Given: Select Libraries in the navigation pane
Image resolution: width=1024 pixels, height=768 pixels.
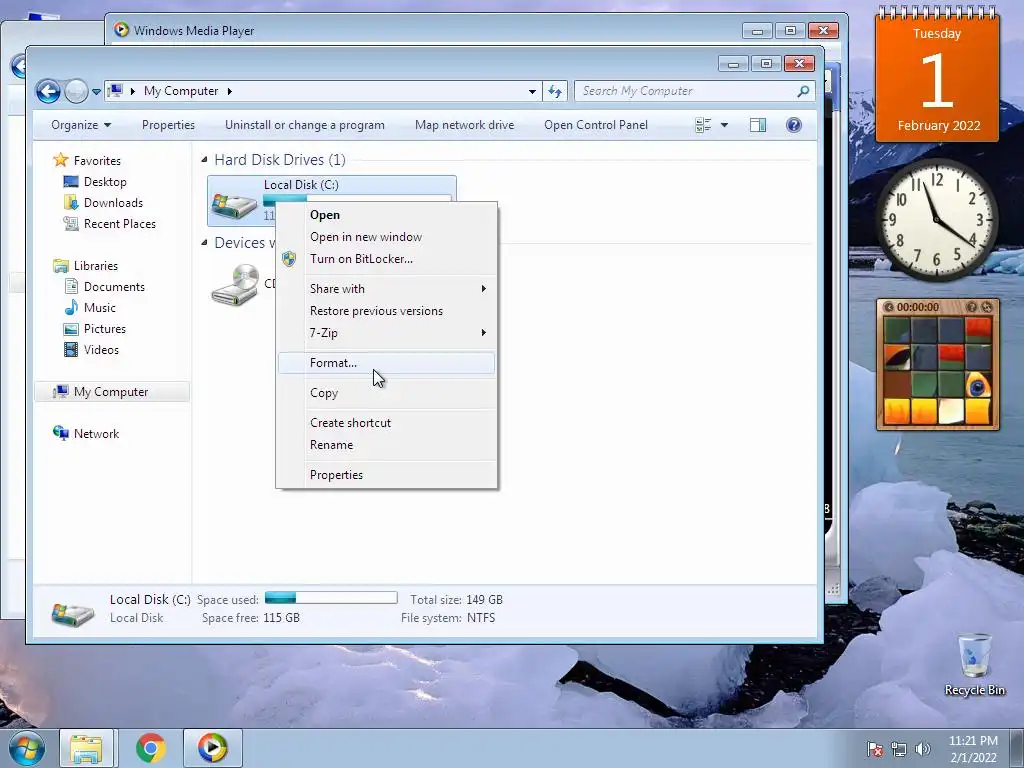Looking at the screenshot, I should point(96,266).
